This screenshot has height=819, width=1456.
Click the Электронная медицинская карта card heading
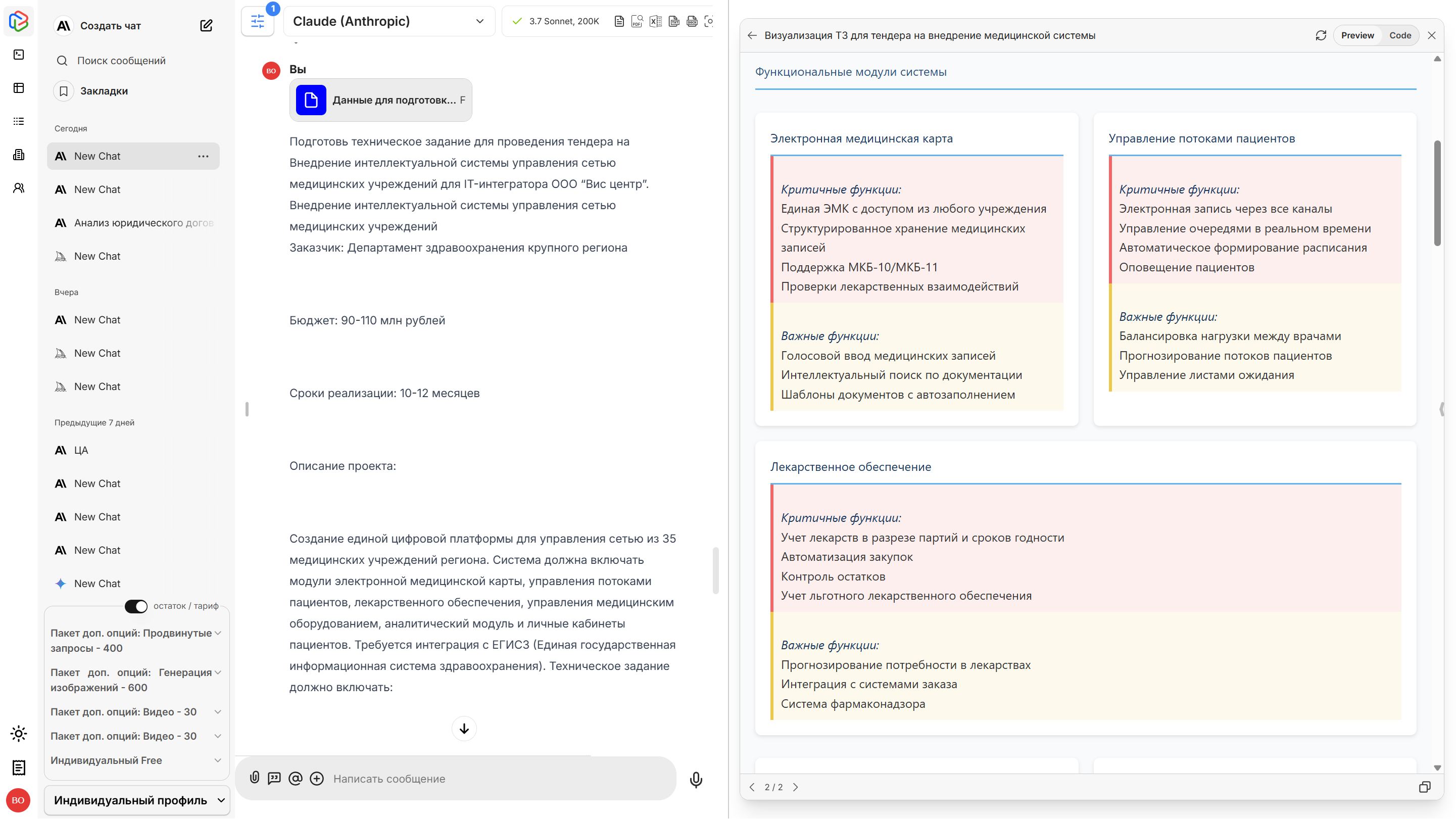(861, 138)
